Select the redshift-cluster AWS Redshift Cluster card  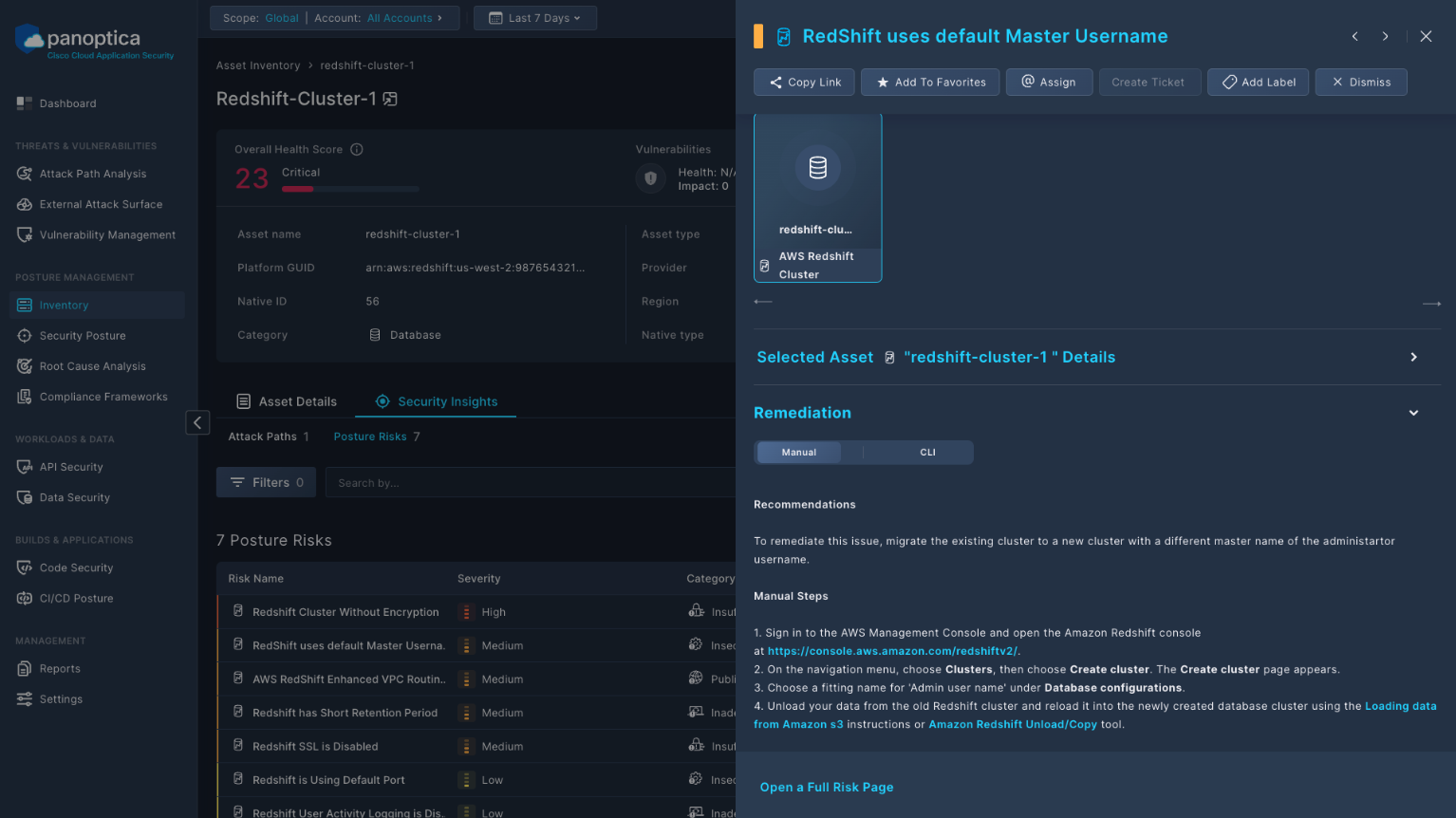coord(817,198)
